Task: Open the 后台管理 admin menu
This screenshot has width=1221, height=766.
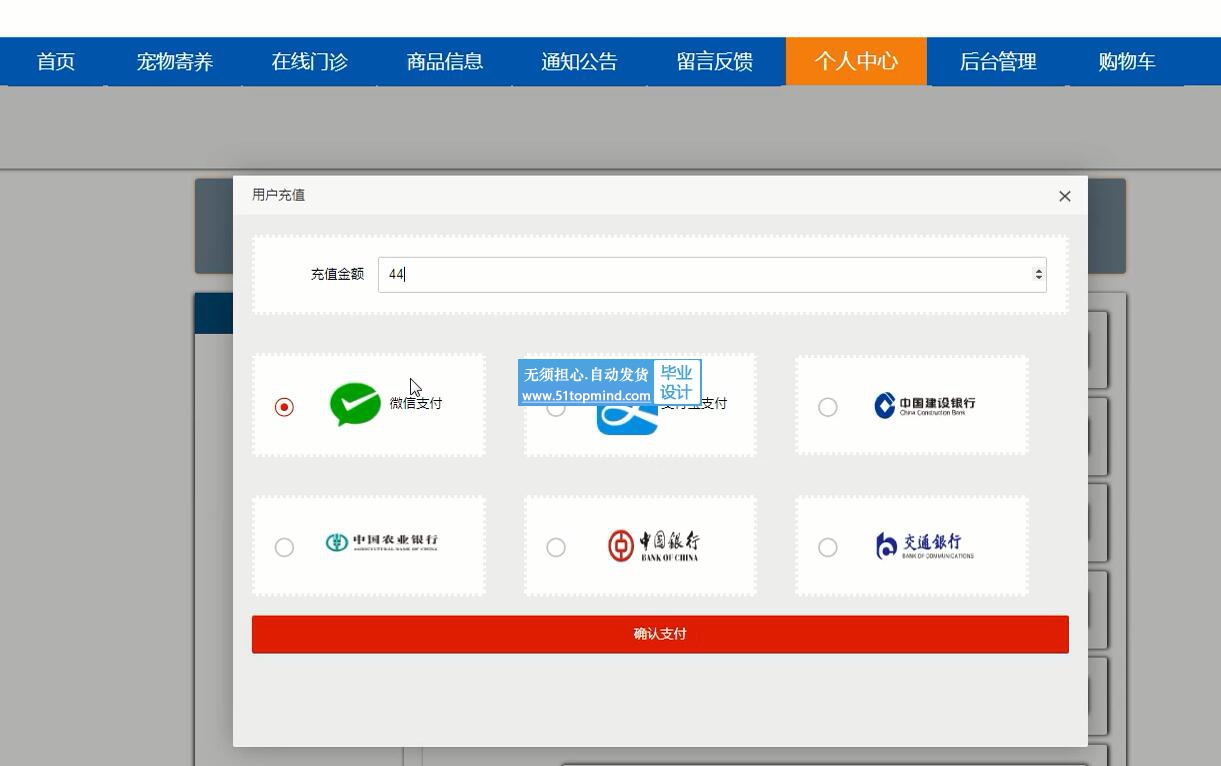Action: [x=998, y=61]
